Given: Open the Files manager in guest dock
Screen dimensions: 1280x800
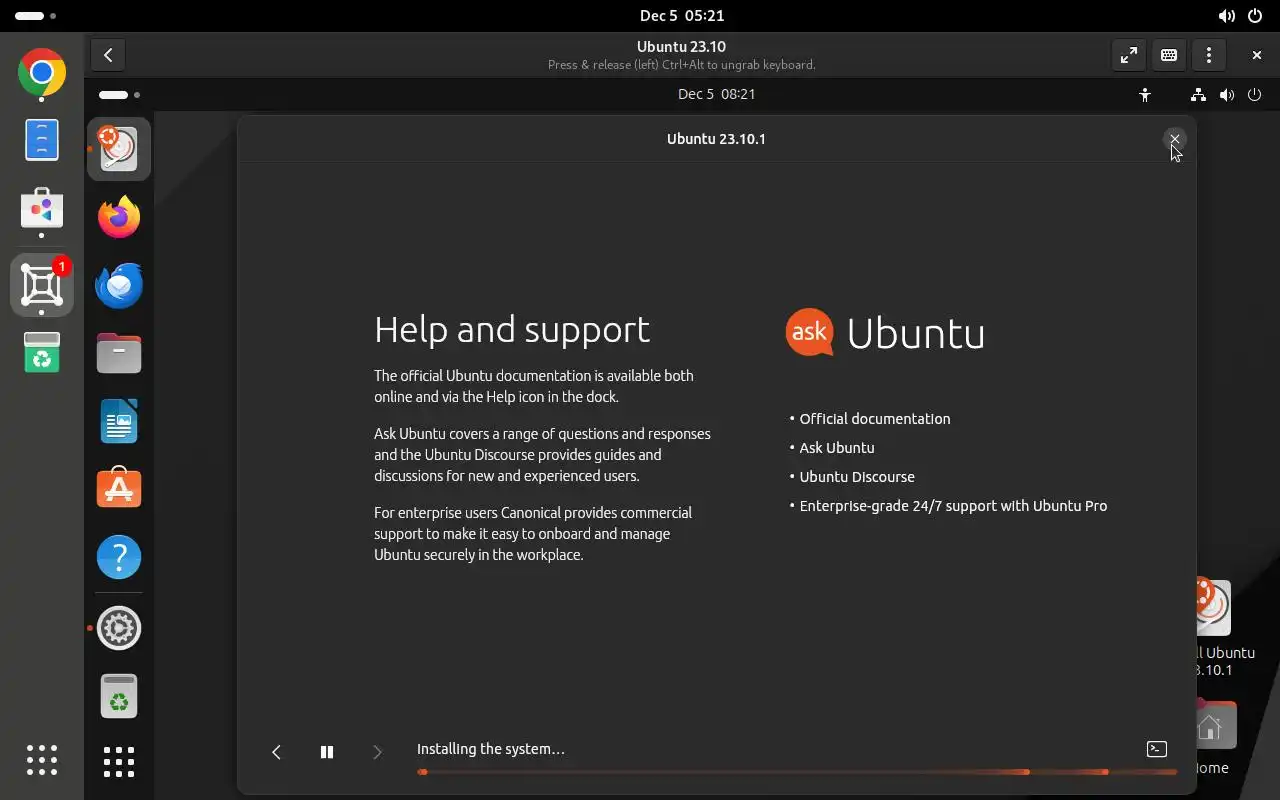Looking at the screenshot, I should tap(119, 353).
